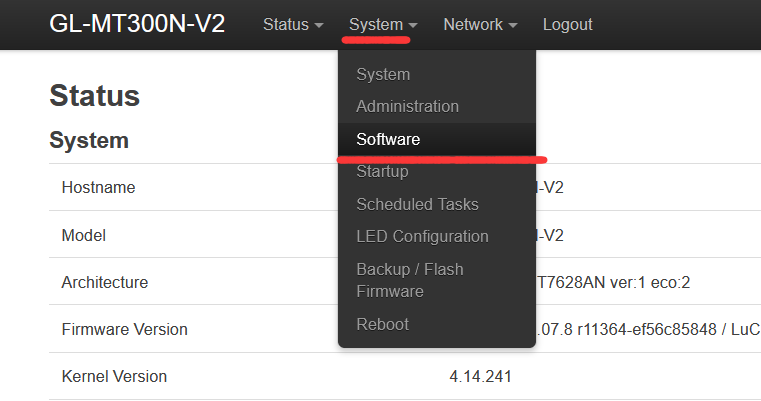Choose the Reboot menu item
This screenshot has width=761, height=401.
point(382,324)
